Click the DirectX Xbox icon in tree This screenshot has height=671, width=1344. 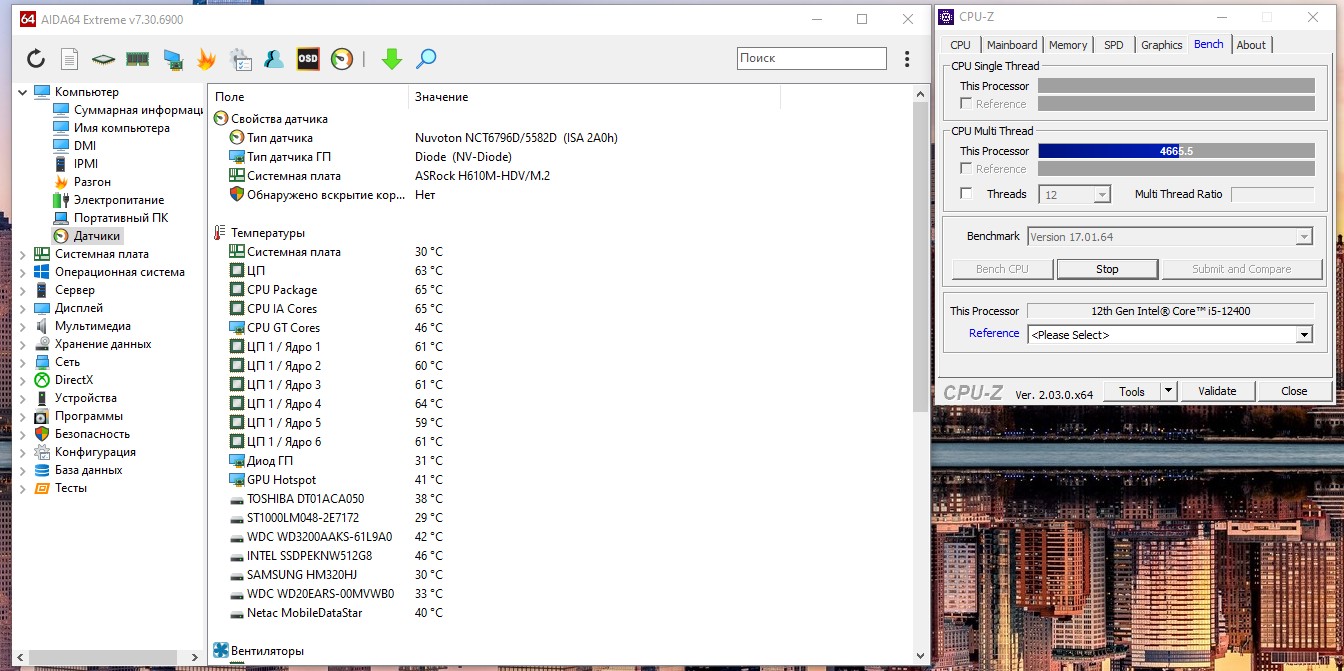(42, 380)
